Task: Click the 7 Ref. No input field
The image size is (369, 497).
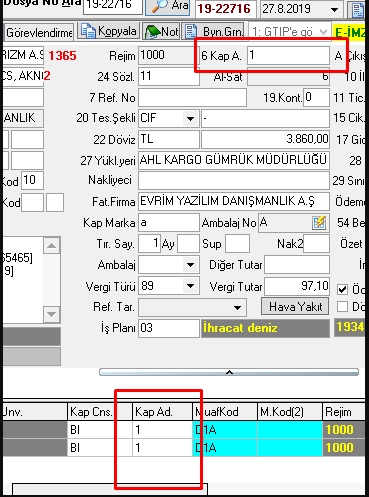Action: tap(192, 97)
